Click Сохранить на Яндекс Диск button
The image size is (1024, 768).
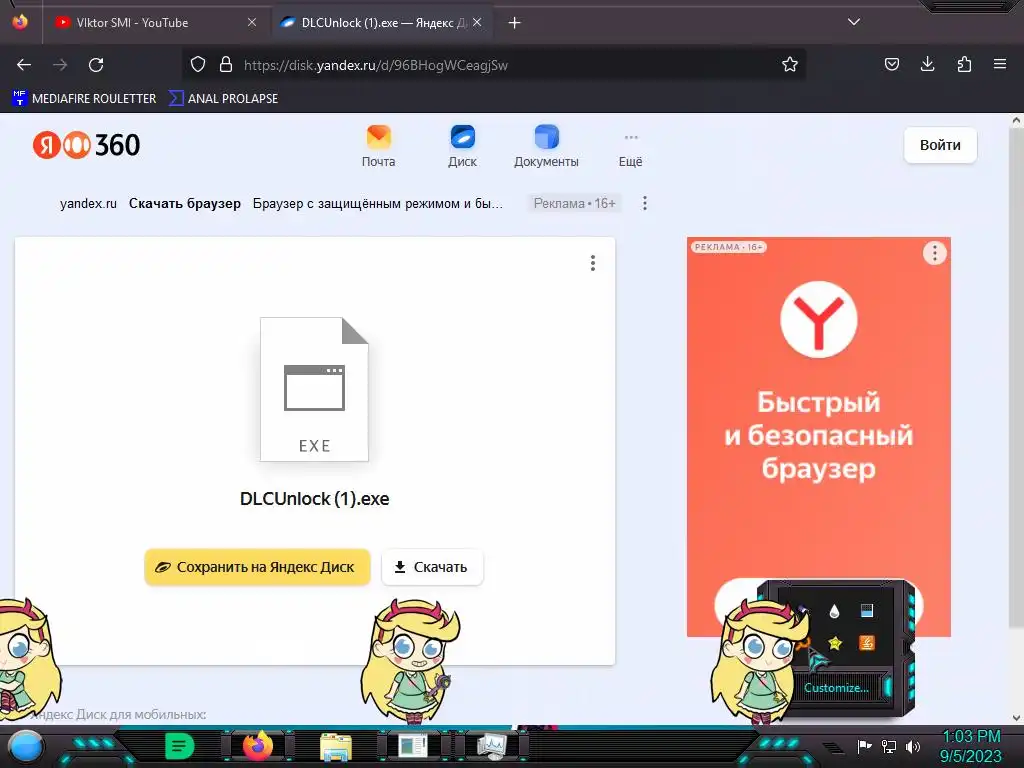pyautogui.click(x=257, y=567)
